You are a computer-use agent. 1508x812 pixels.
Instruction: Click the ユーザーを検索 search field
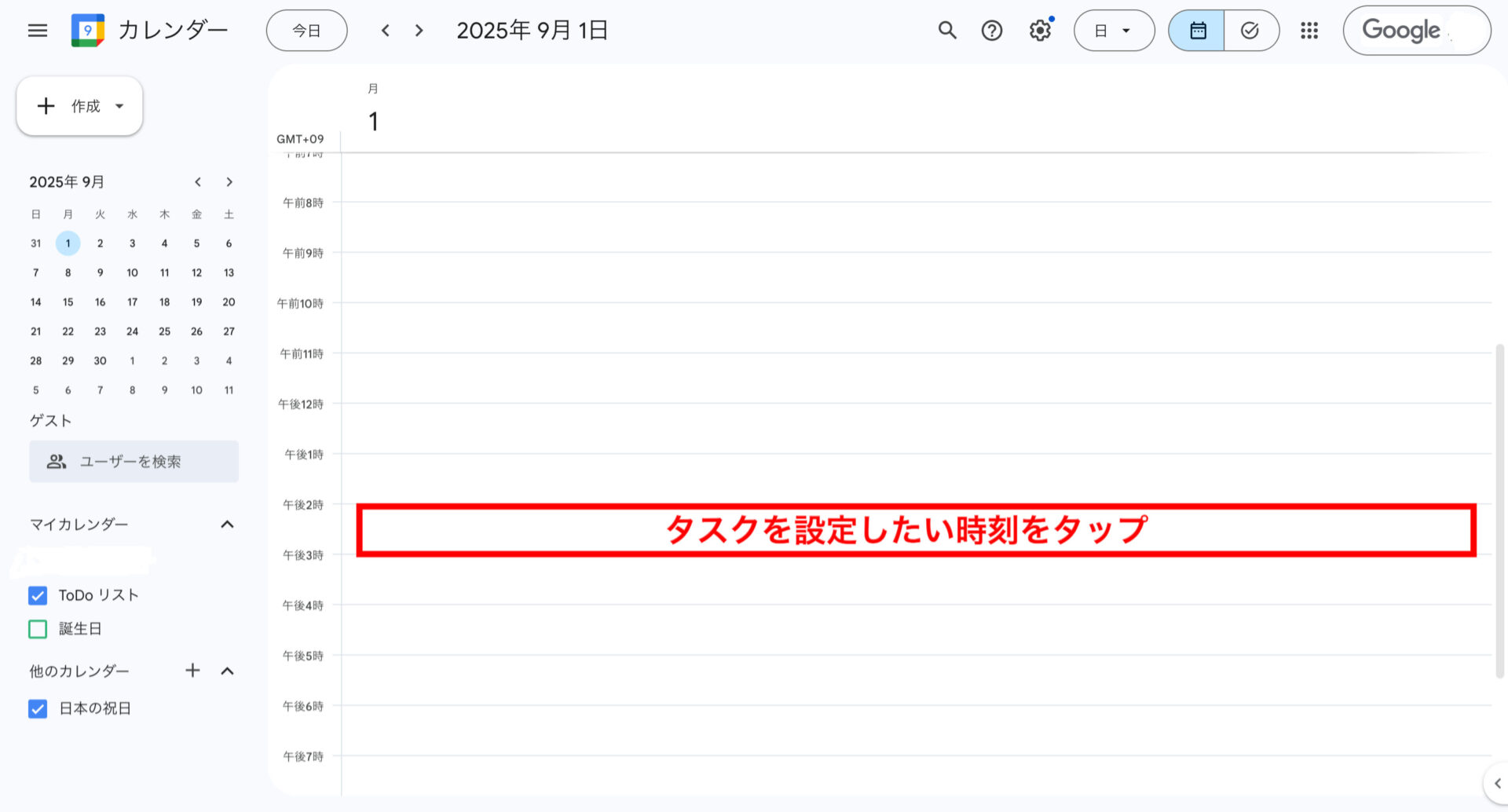pos(134,462)
